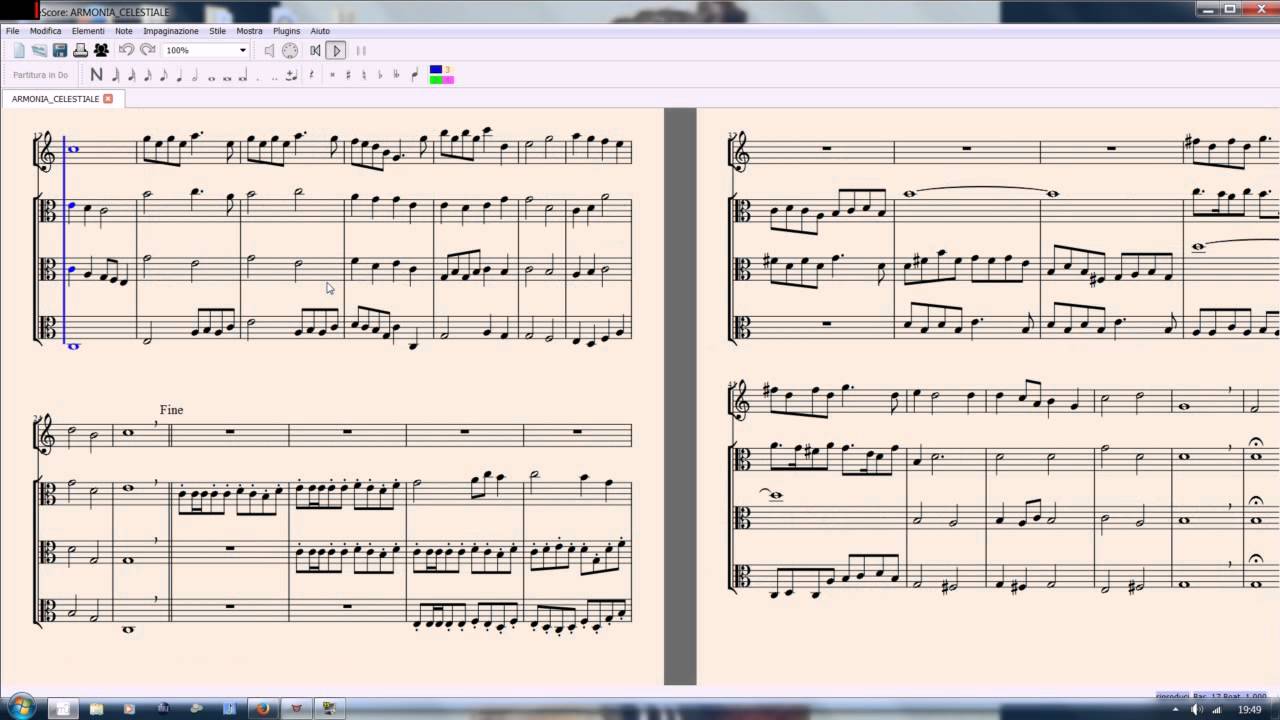Screen dimensions: 1280x720
Task: Redo the last undone action
Action: point(147,50)
